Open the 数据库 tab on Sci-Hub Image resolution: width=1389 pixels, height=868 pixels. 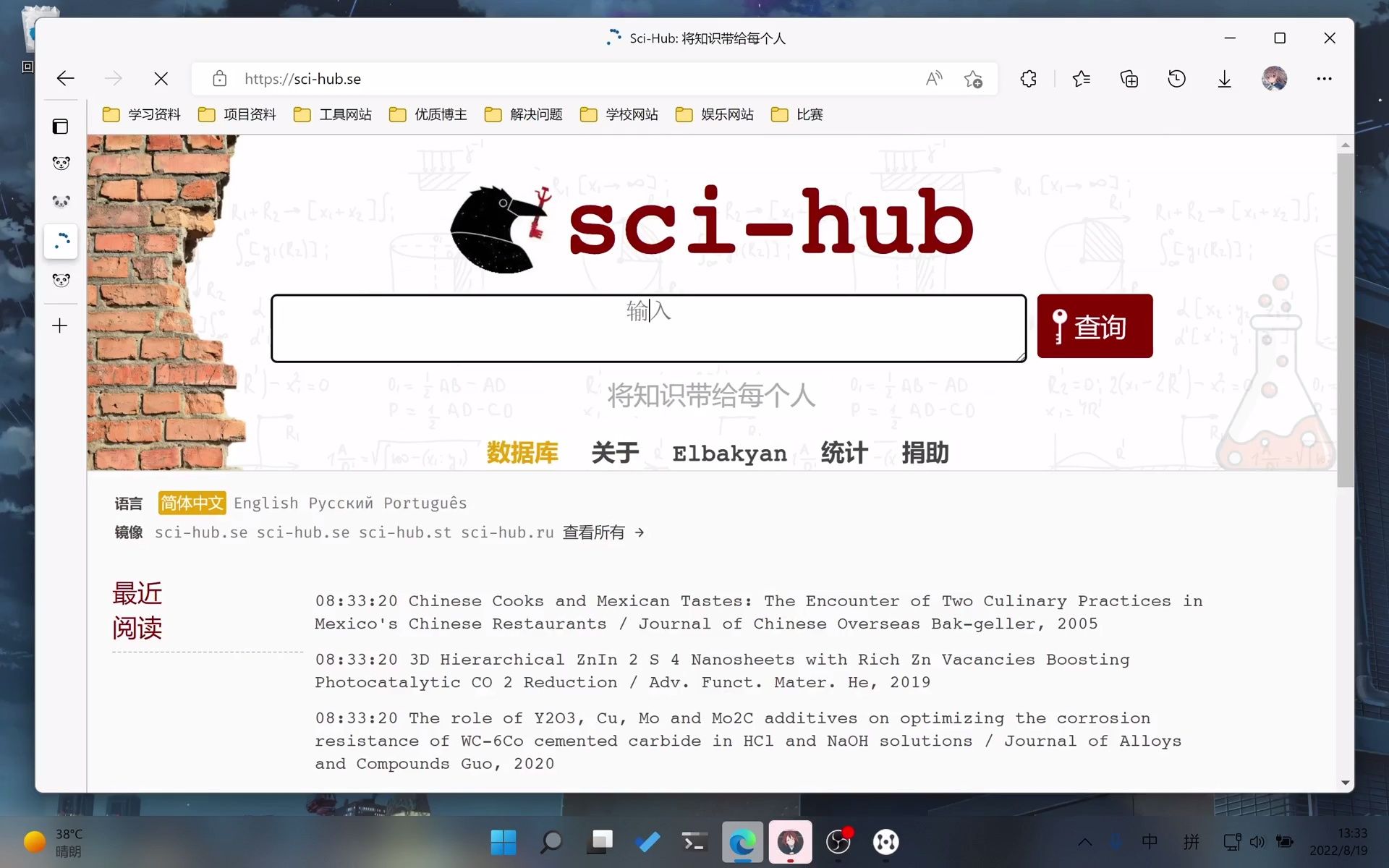point(521,451)
